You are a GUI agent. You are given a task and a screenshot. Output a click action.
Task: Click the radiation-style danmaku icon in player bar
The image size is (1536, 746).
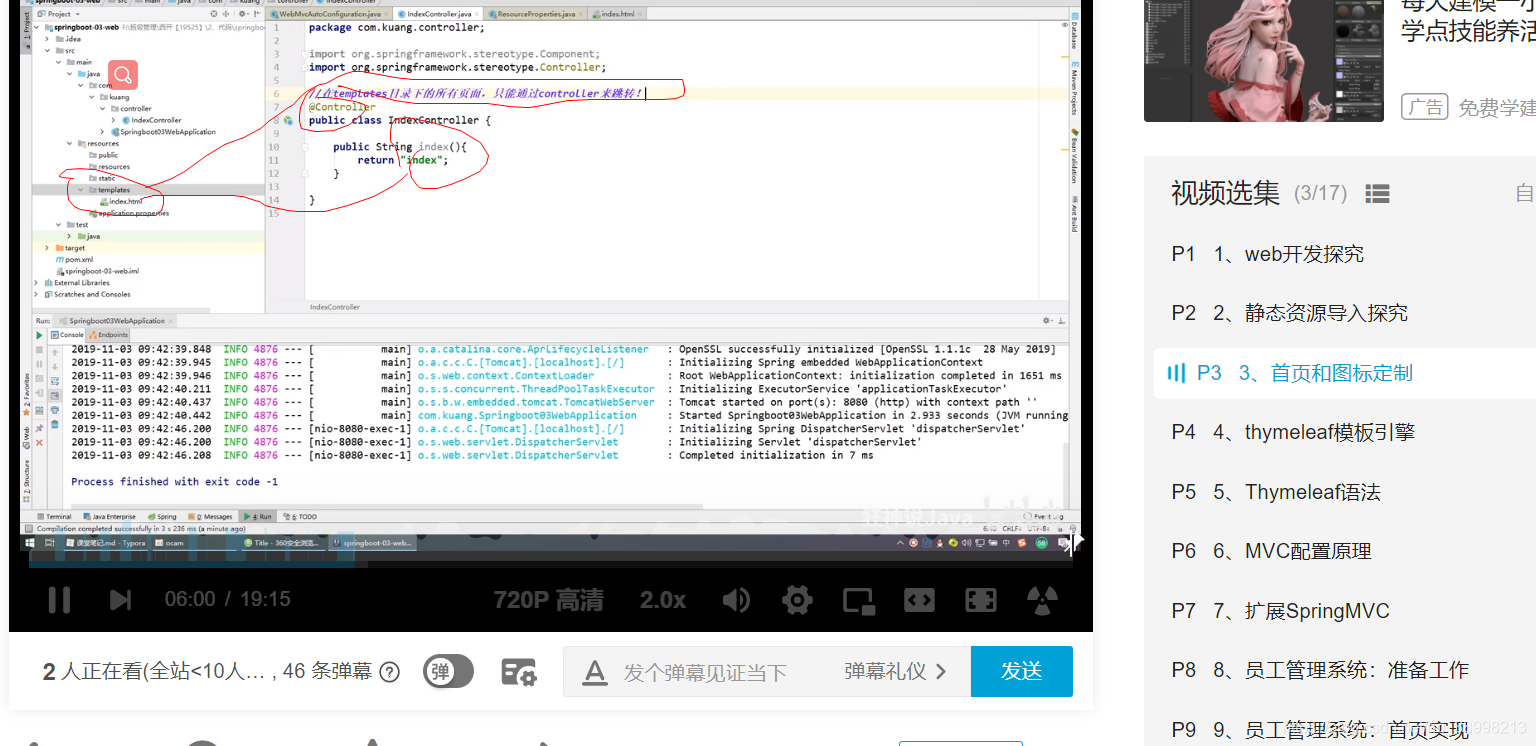point(1041,599)
